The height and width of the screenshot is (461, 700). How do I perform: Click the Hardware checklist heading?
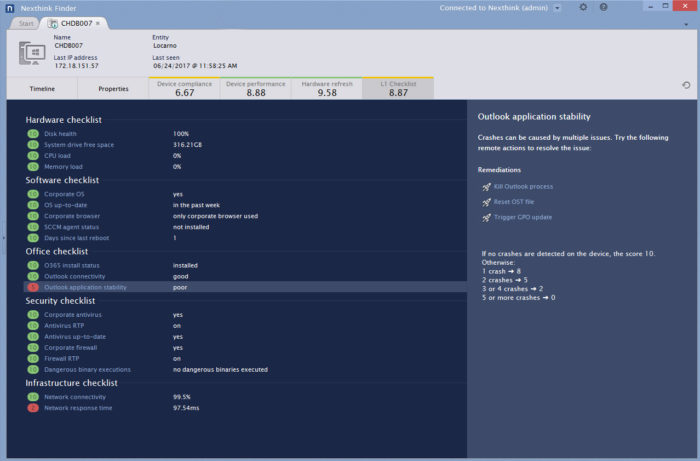point(63,120)
